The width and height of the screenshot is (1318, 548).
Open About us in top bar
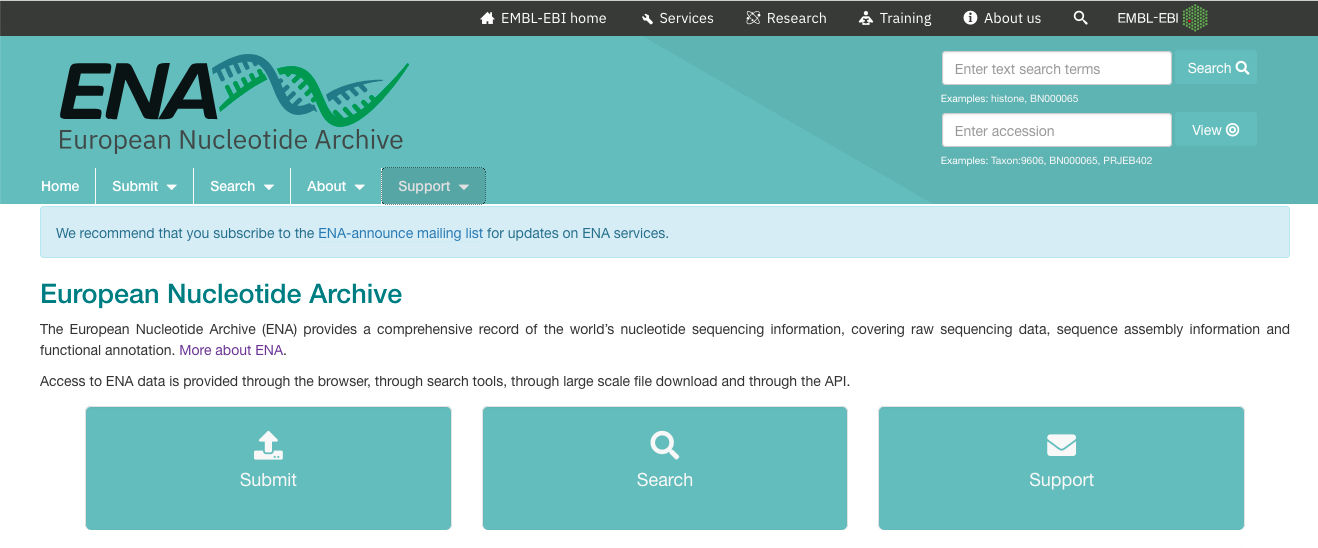coord(1002,18)
